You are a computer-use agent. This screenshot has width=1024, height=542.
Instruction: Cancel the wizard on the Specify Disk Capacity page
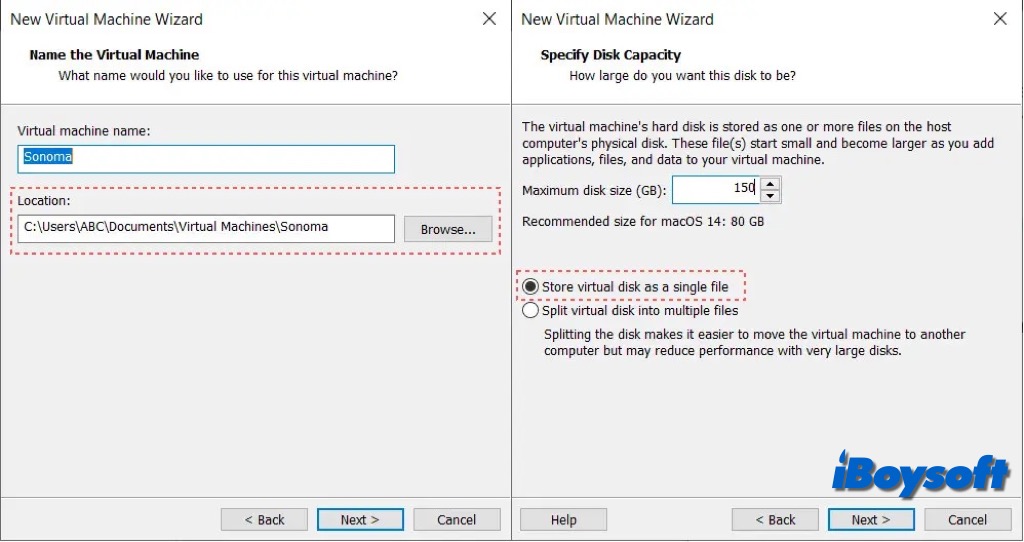coord(967,520)
